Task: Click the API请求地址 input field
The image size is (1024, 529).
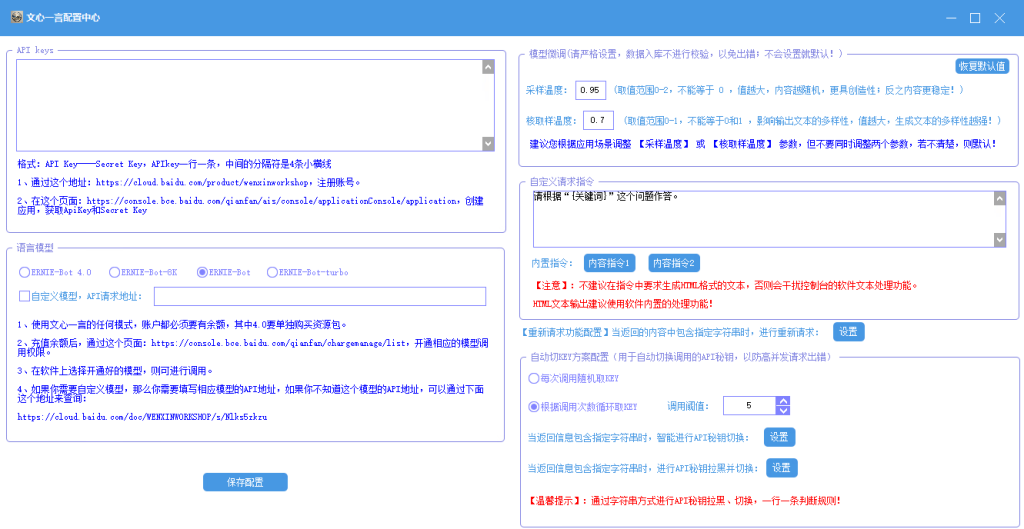Action: click(320, 296)
